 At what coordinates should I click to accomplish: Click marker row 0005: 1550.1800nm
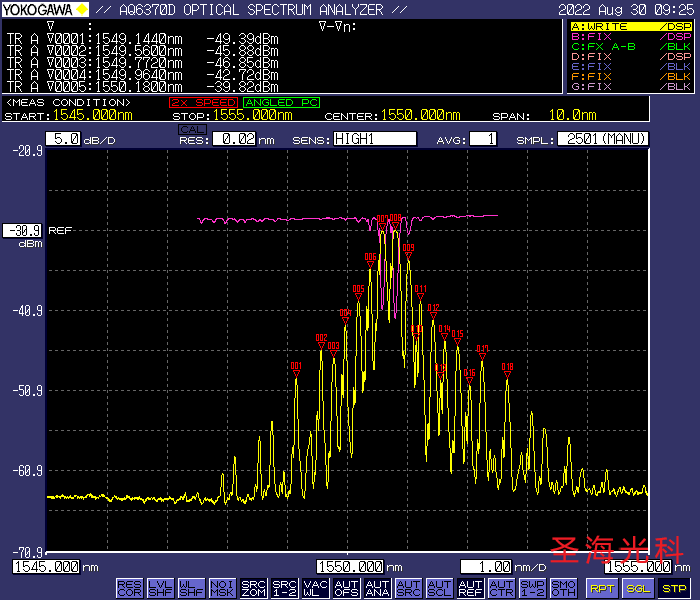click(143, 87)
